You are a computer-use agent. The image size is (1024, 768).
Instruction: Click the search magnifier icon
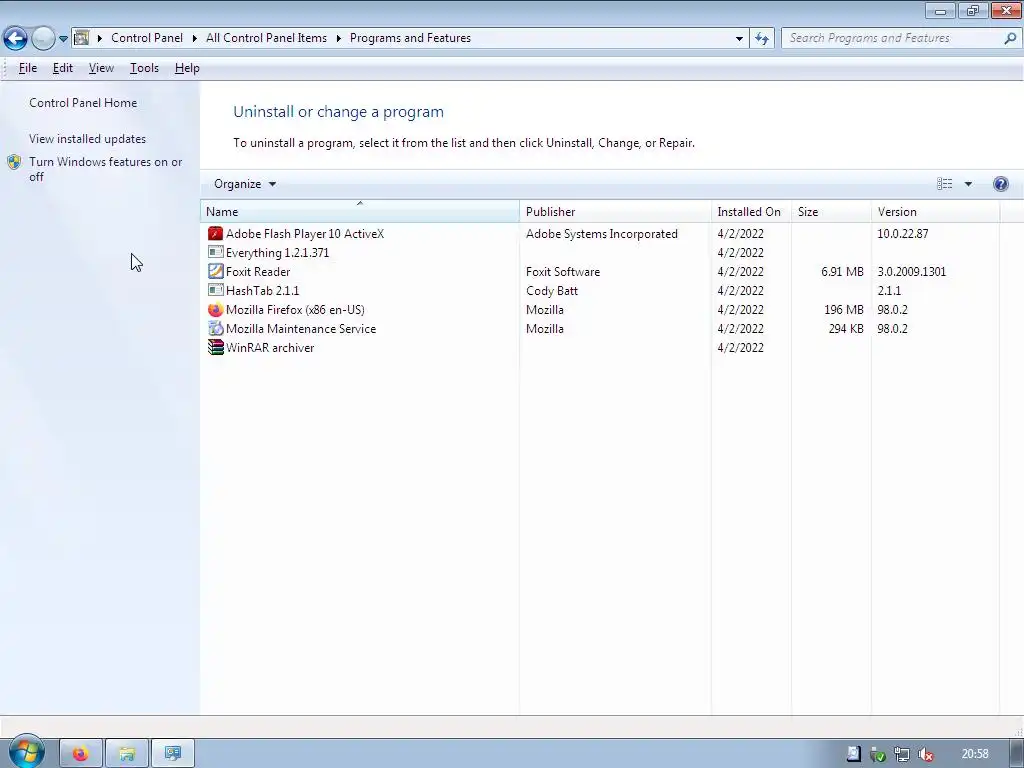pos(1010,39)
